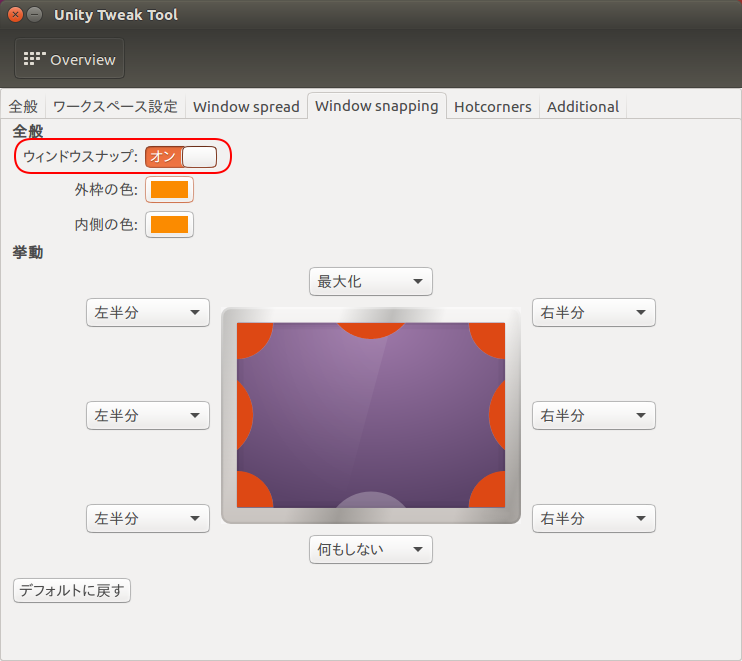
Task: Pick the 内側の色 fill color swatch
Action: (169, 224)
